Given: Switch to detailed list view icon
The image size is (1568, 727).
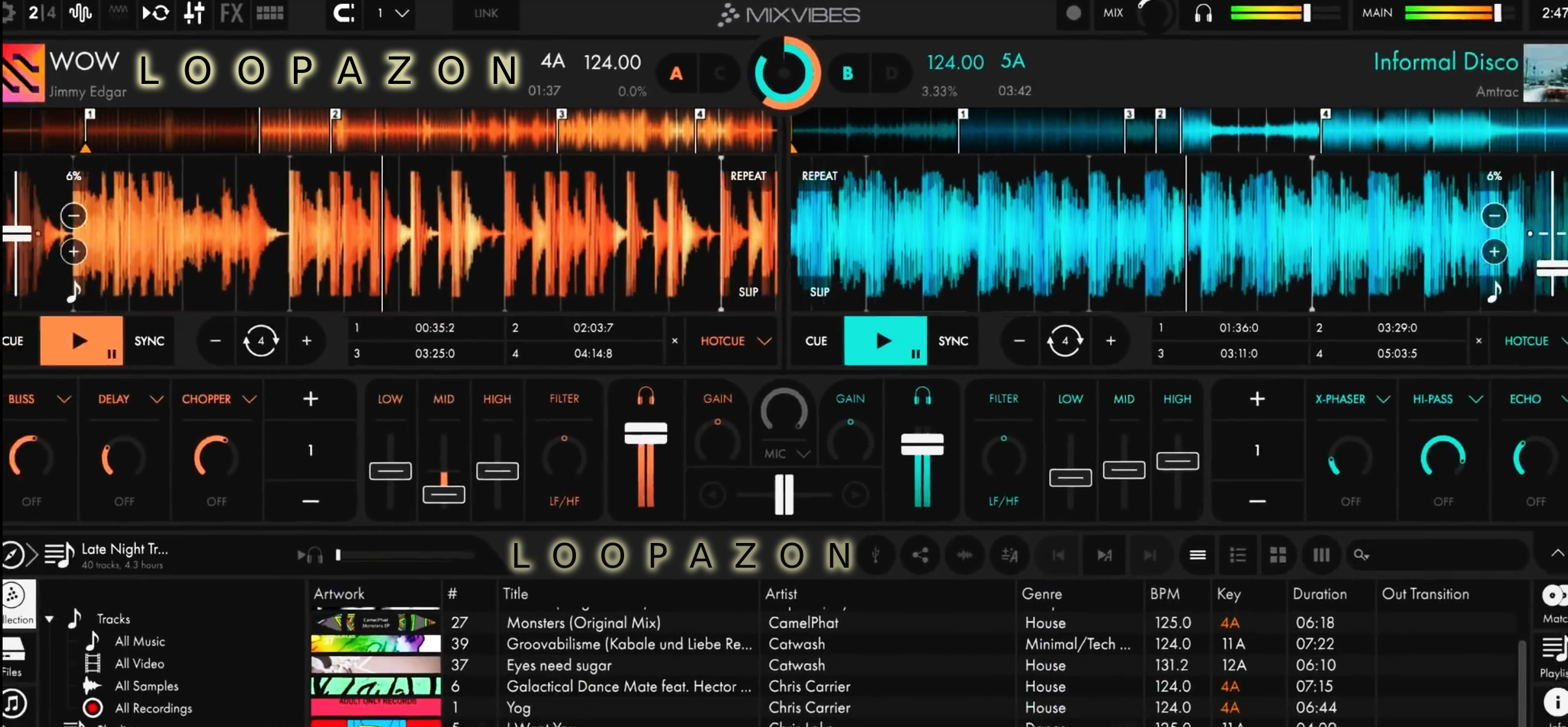Looking at the screenshot, I should [x=1238, y=555].
